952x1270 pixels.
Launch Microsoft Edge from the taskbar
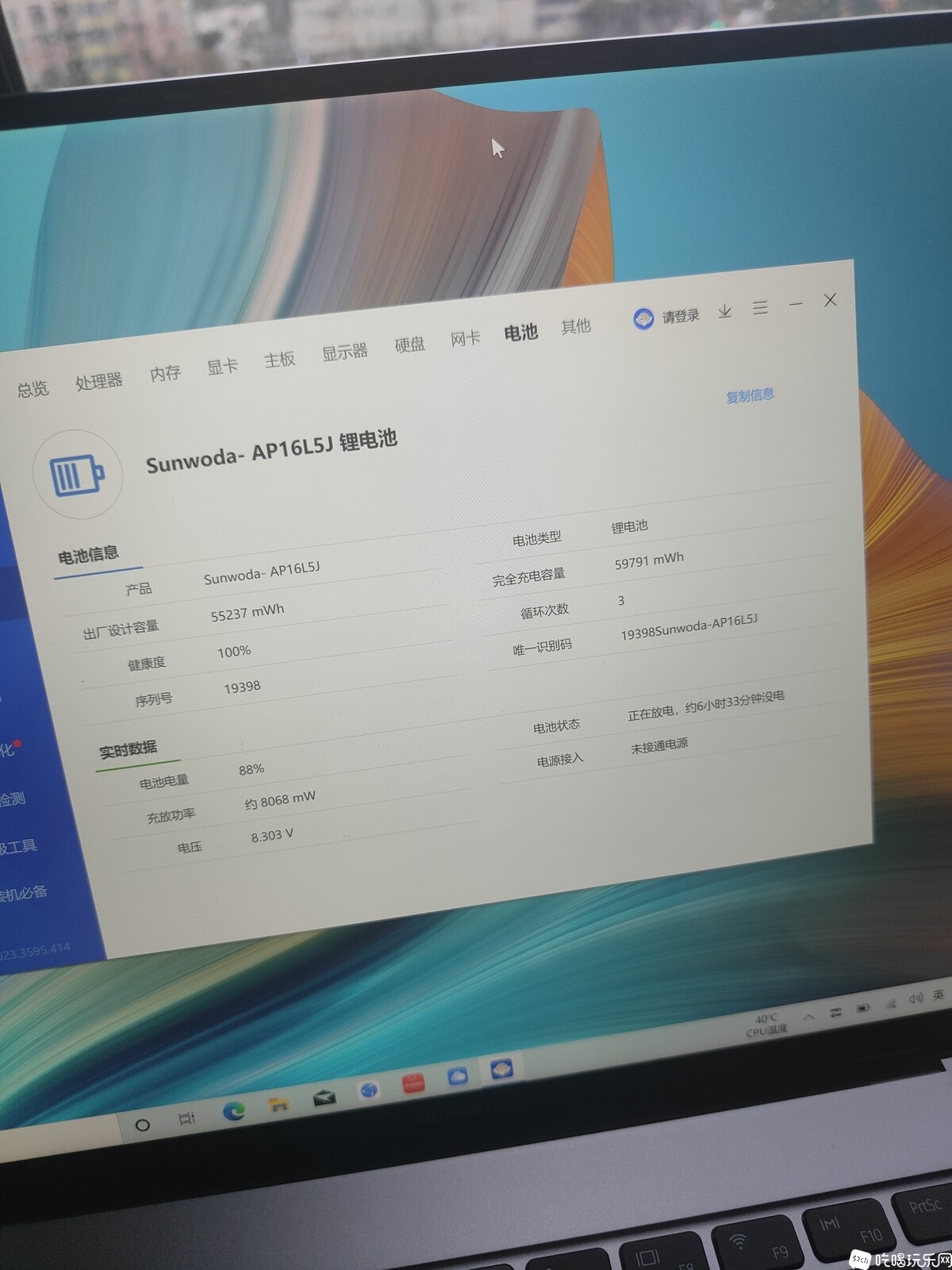point(233,1111)
